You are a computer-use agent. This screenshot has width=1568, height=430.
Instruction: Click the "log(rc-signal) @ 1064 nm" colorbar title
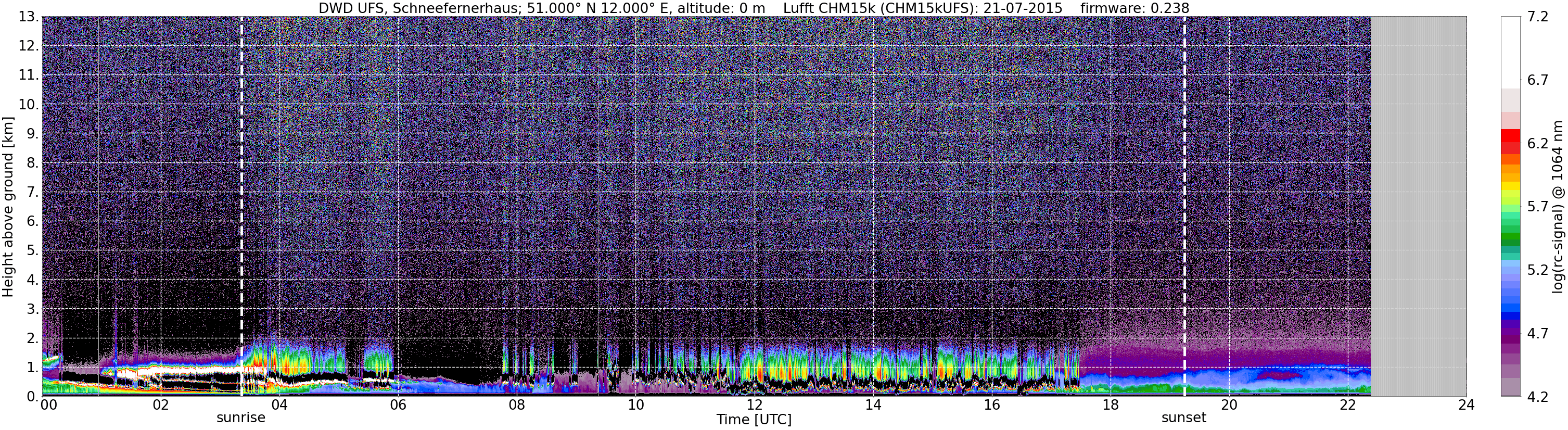(1558, 207)
